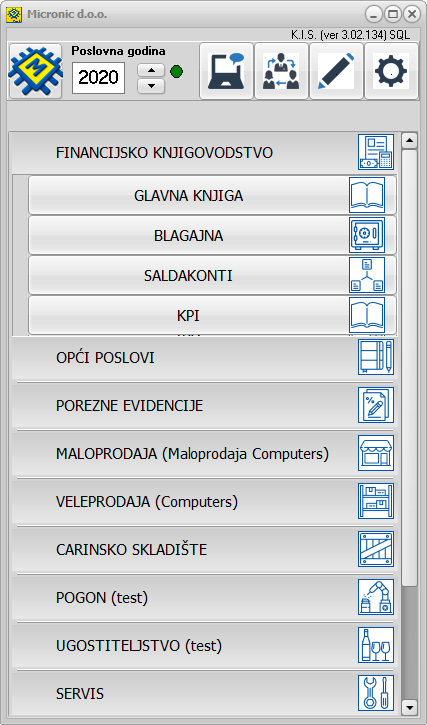This screenshot has height=725, width=427.
Task: Click the Poslovna godina year field
Action: 98,78
